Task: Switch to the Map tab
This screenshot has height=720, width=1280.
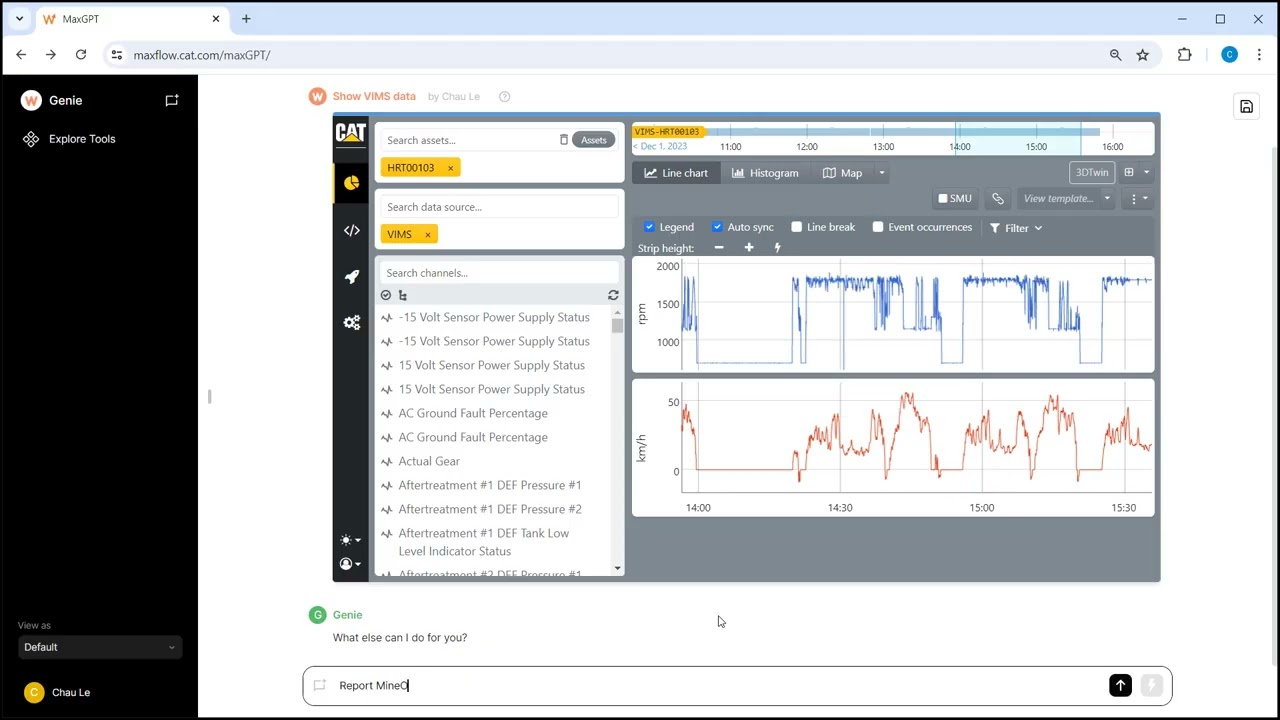Action: 842,173
